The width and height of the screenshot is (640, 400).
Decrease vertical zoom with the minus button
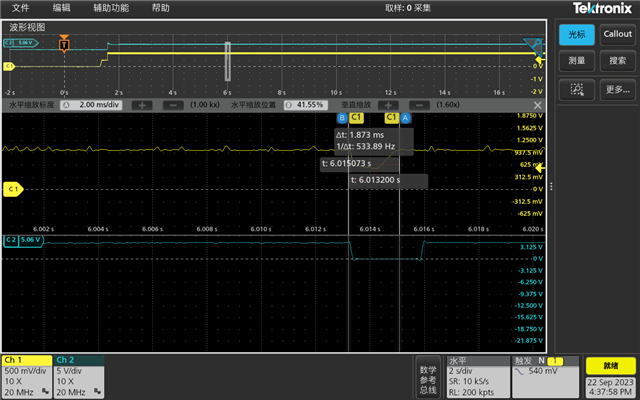coord(419,105)
